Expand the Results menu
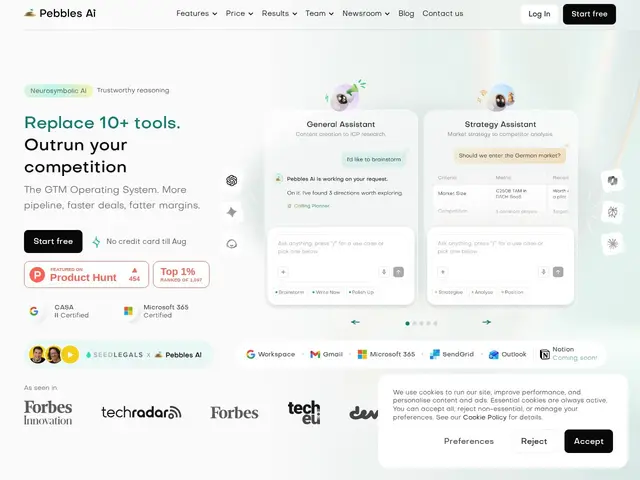 click(279, 13)
